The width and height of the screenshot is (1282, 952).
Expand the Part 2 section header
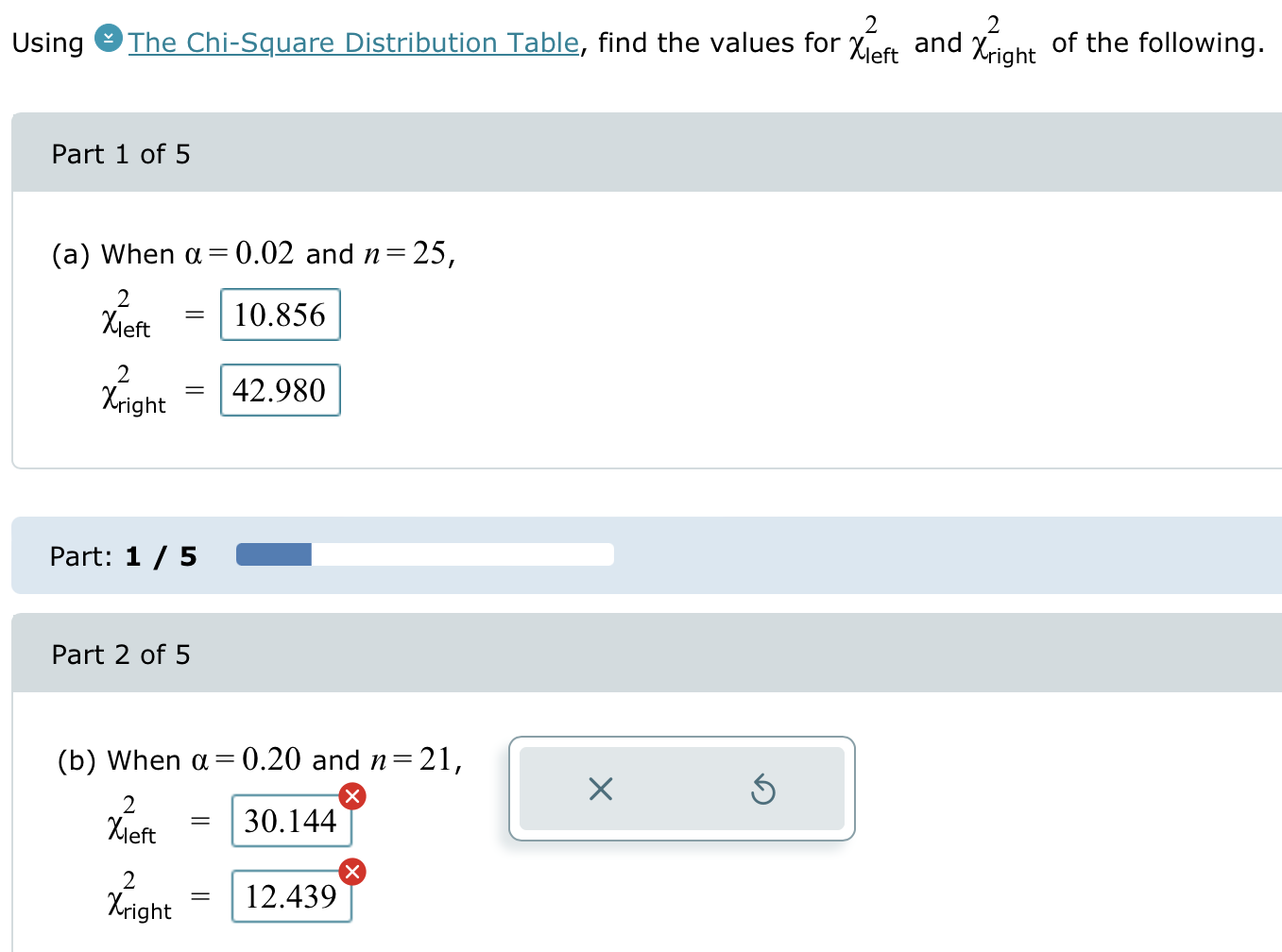click(121, 654)
